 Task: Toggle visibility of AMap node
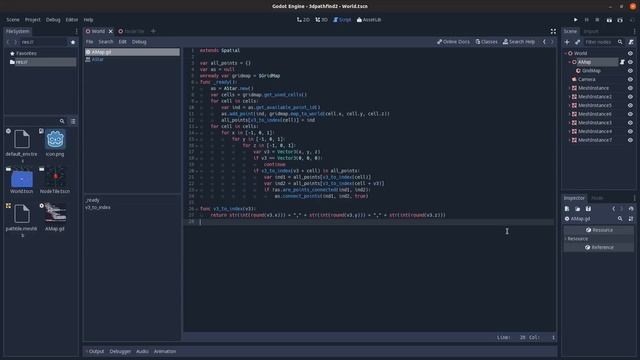(x=630, y=62)
